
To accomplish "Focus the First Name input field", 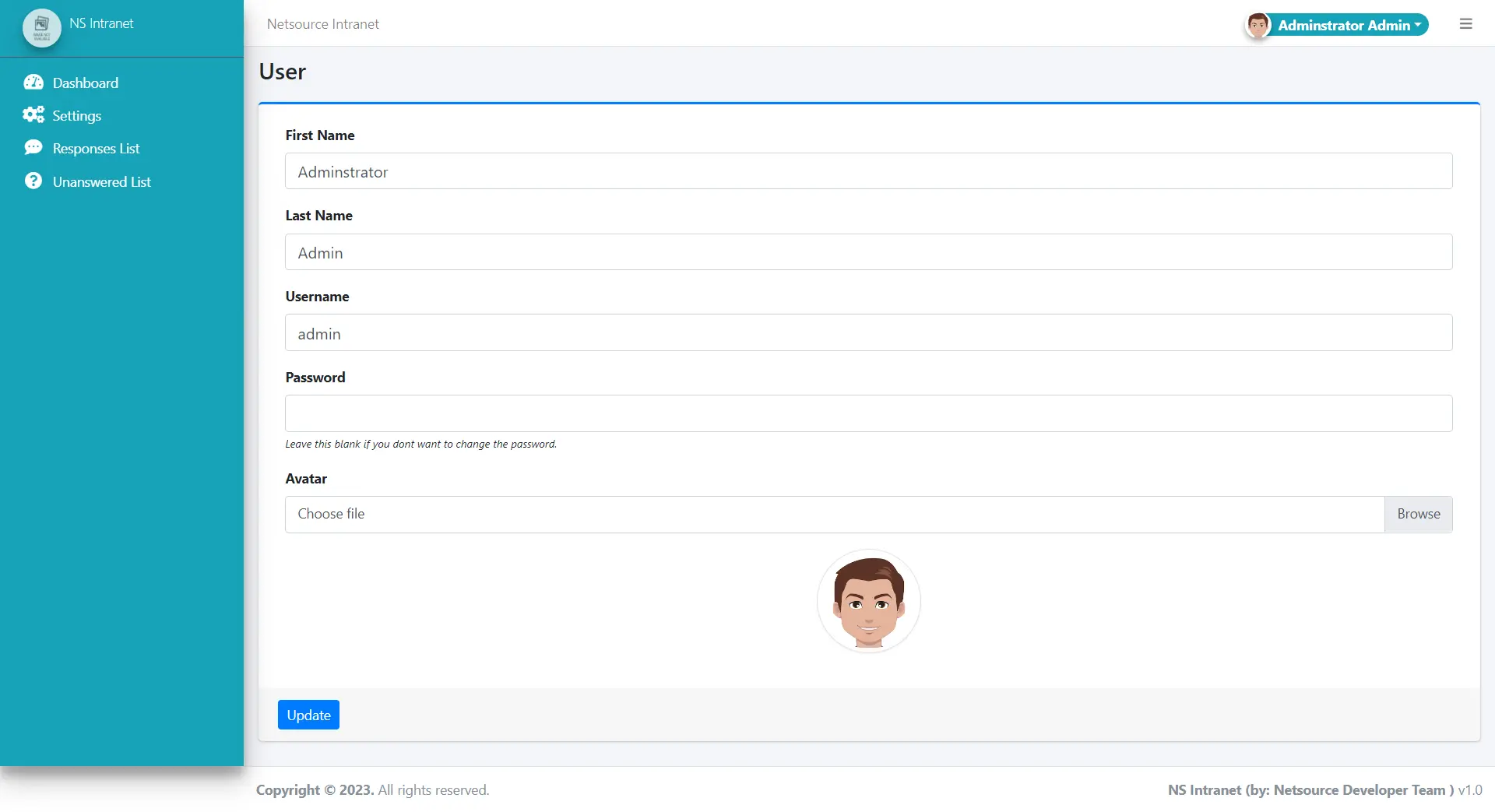I will [868, 171].
